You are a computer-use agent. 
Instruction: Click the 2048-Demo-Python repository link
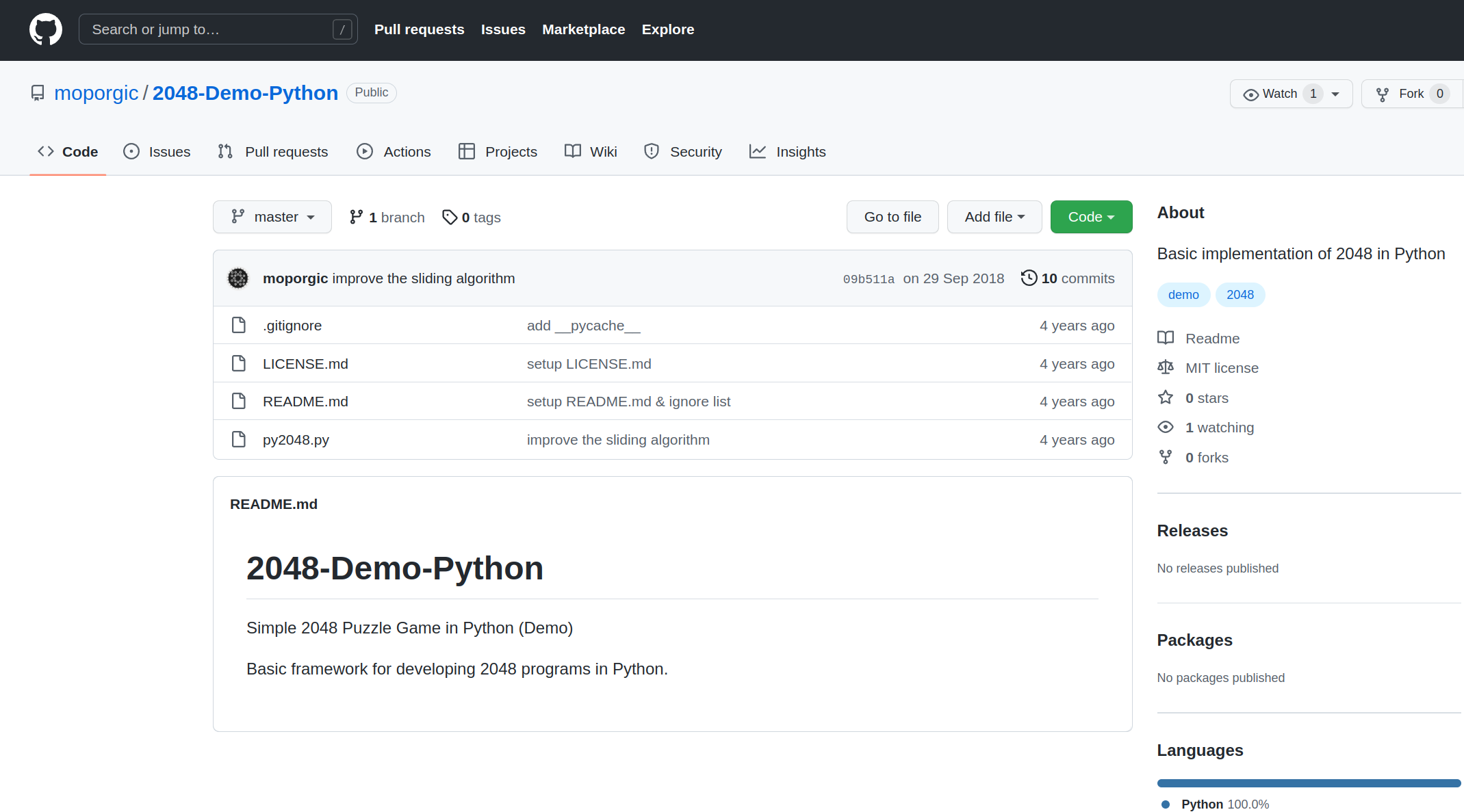pyautogui.click(x=245, y=93)
